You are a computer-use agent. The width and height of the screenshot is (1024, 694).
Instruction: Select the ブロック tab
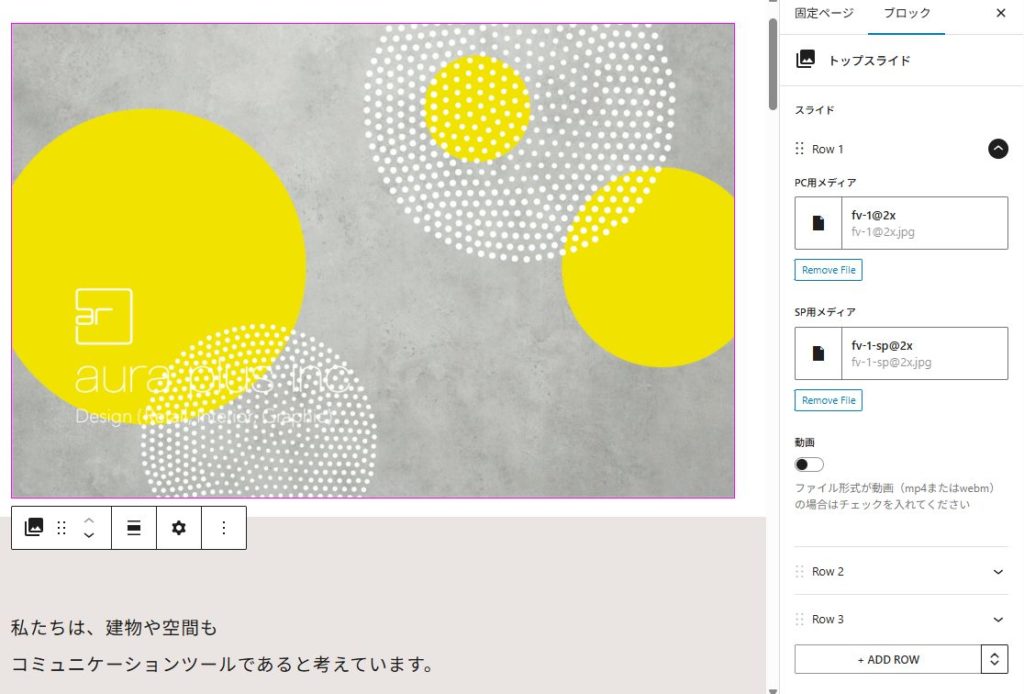point(906,13)
